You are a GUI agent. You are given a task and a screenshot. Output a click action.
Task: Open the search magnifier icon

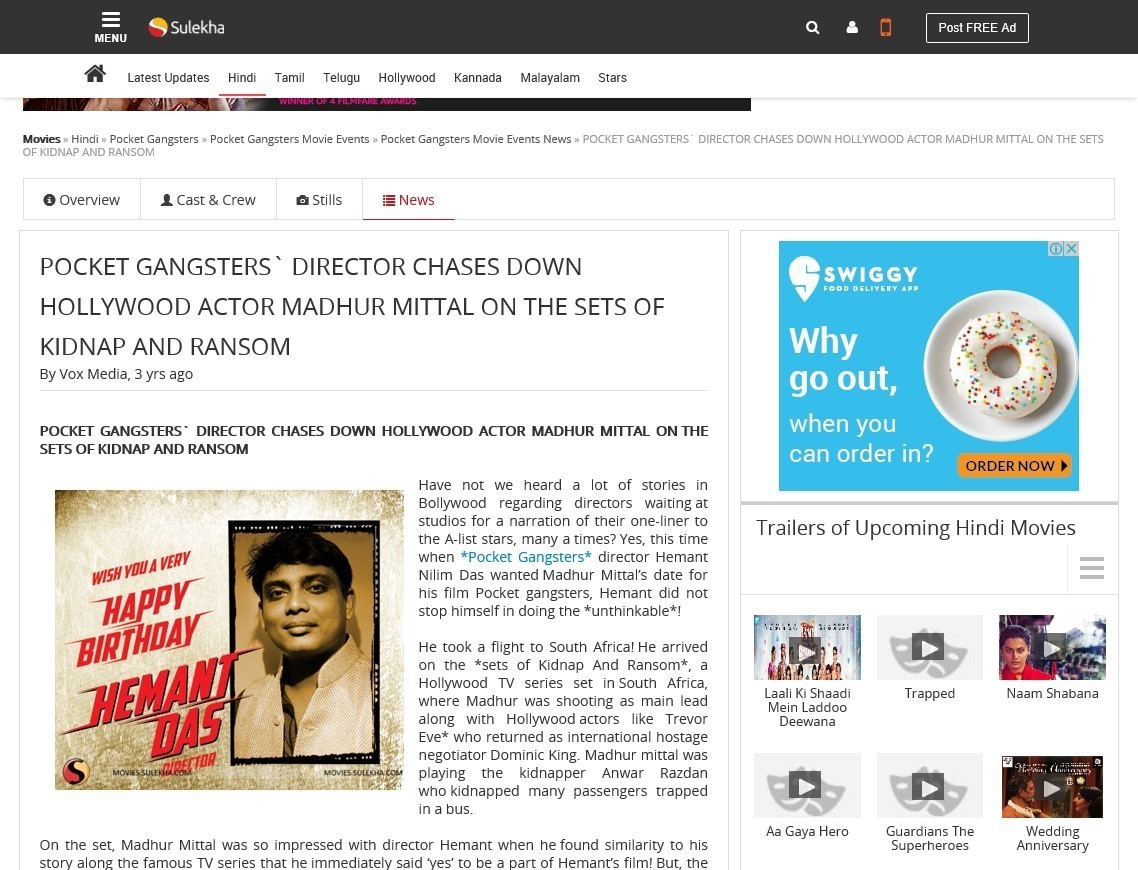pos(813,28)
